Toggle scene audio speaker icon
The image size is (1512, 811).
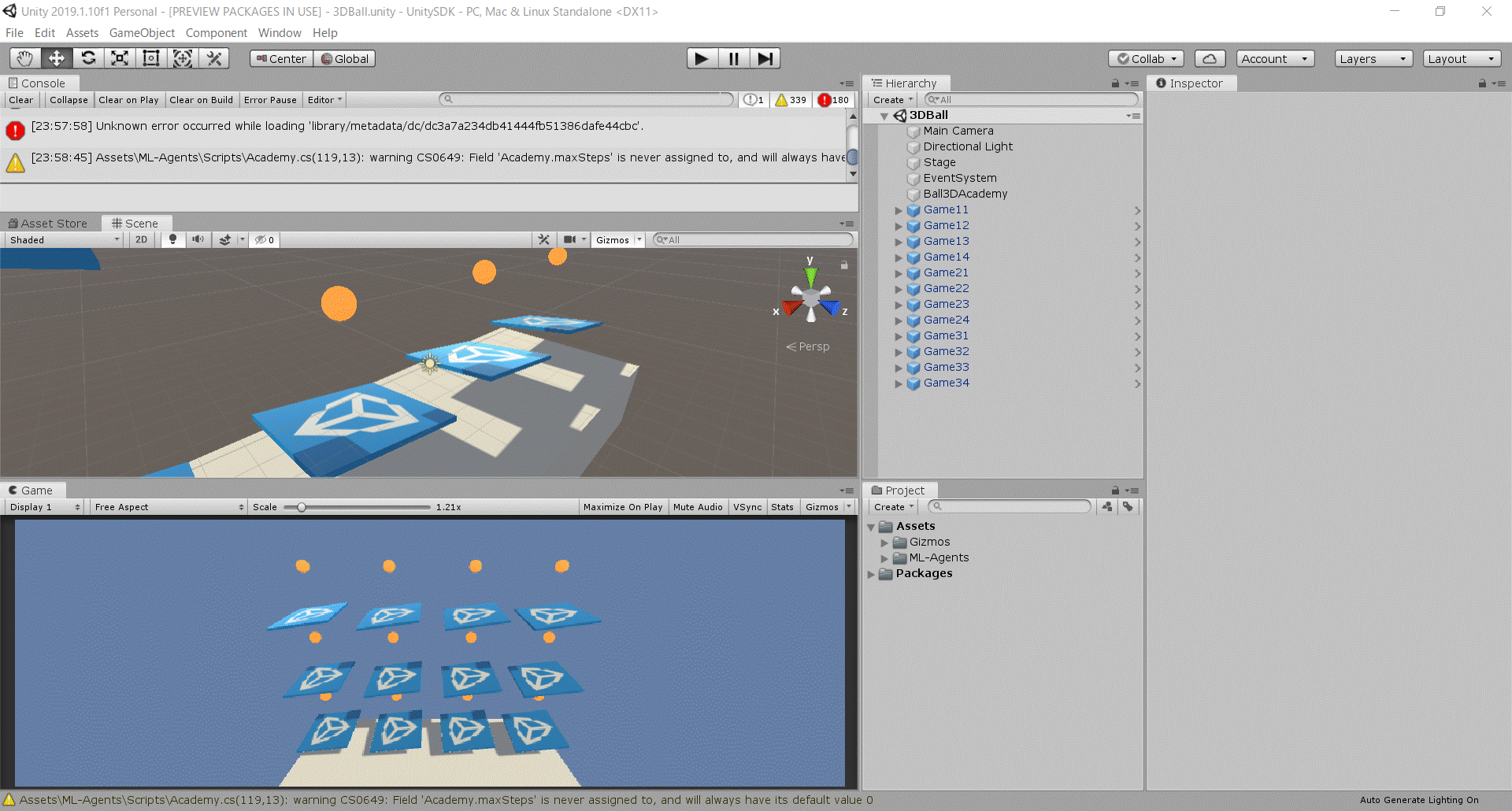(198, 240)
